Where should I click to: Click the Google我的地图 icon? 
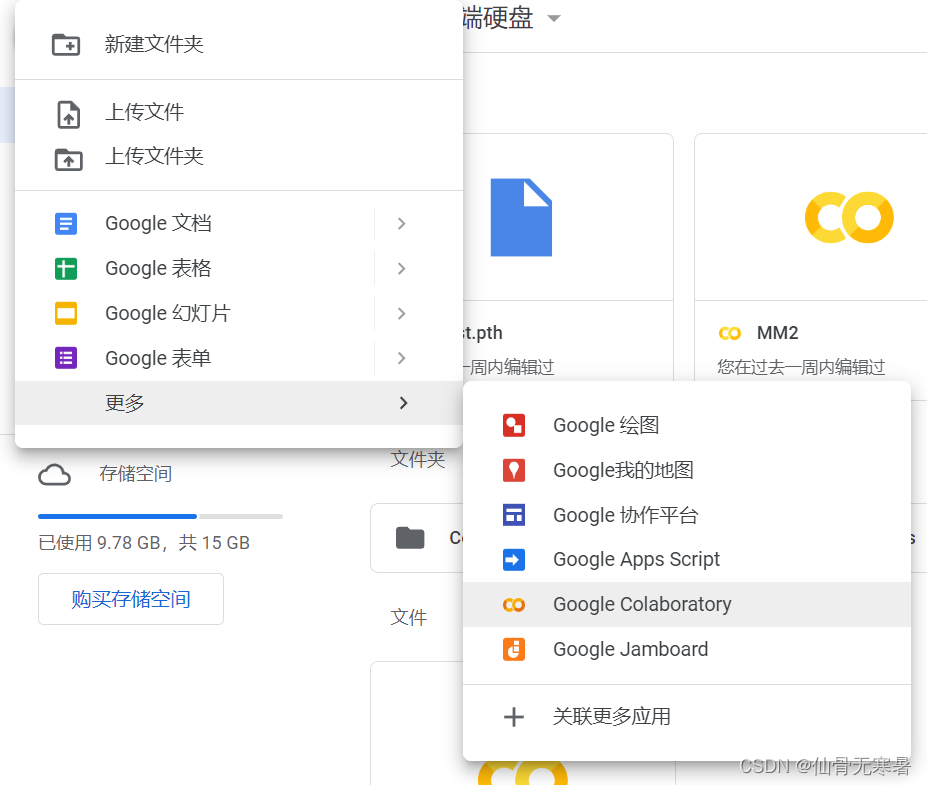tap(513, 470)
